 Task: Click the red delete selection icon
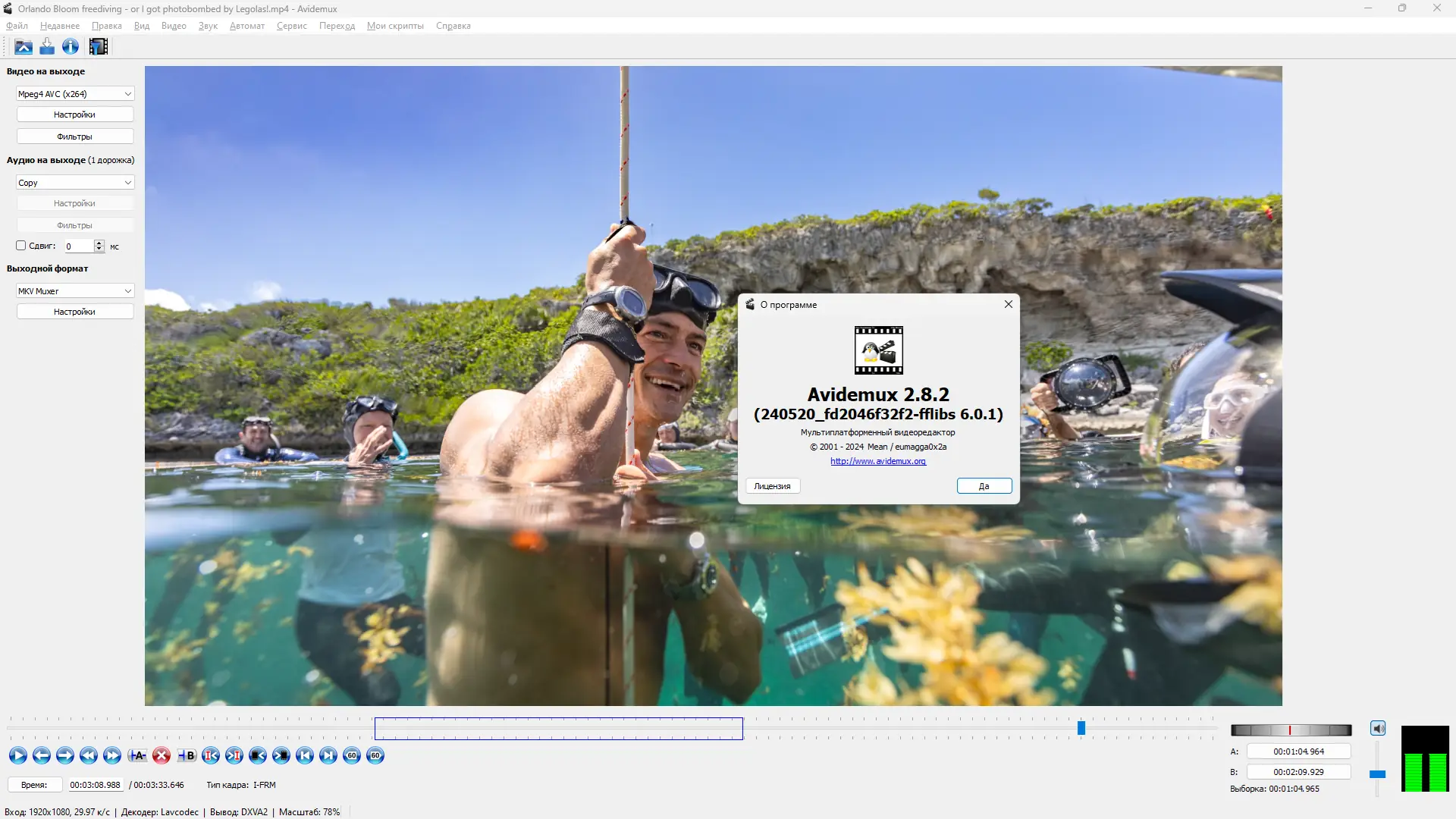(162, 755)
